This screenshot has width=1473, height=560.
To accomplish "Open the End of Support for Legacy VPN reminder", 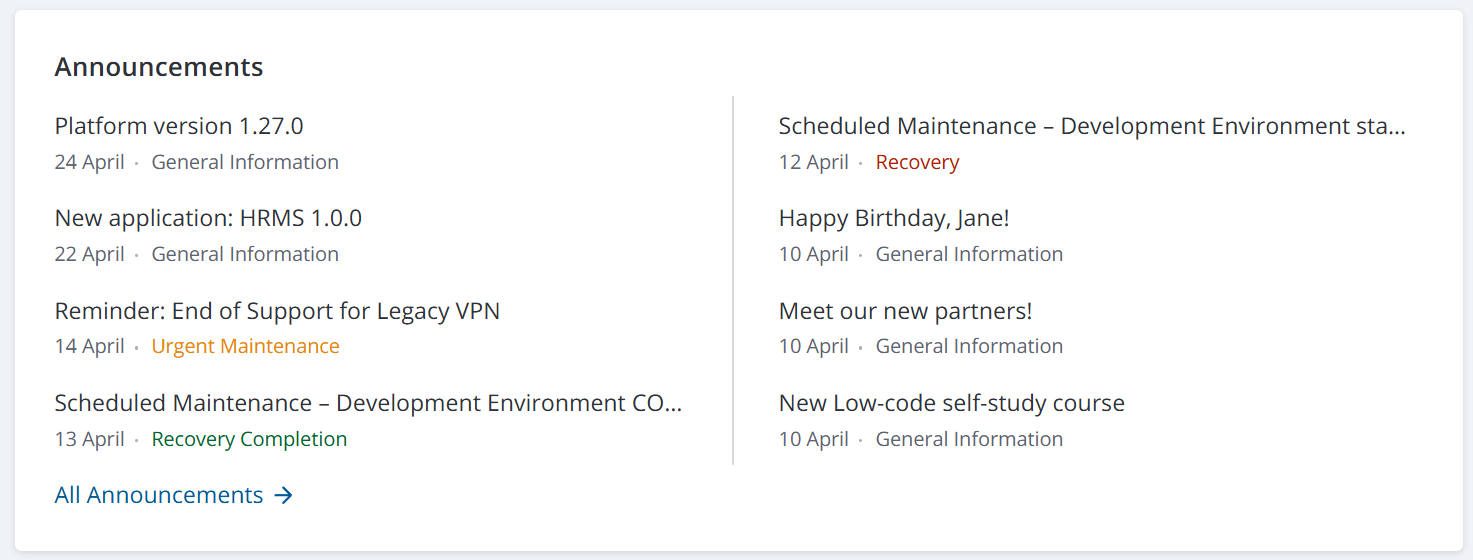I will pos(277,311).
